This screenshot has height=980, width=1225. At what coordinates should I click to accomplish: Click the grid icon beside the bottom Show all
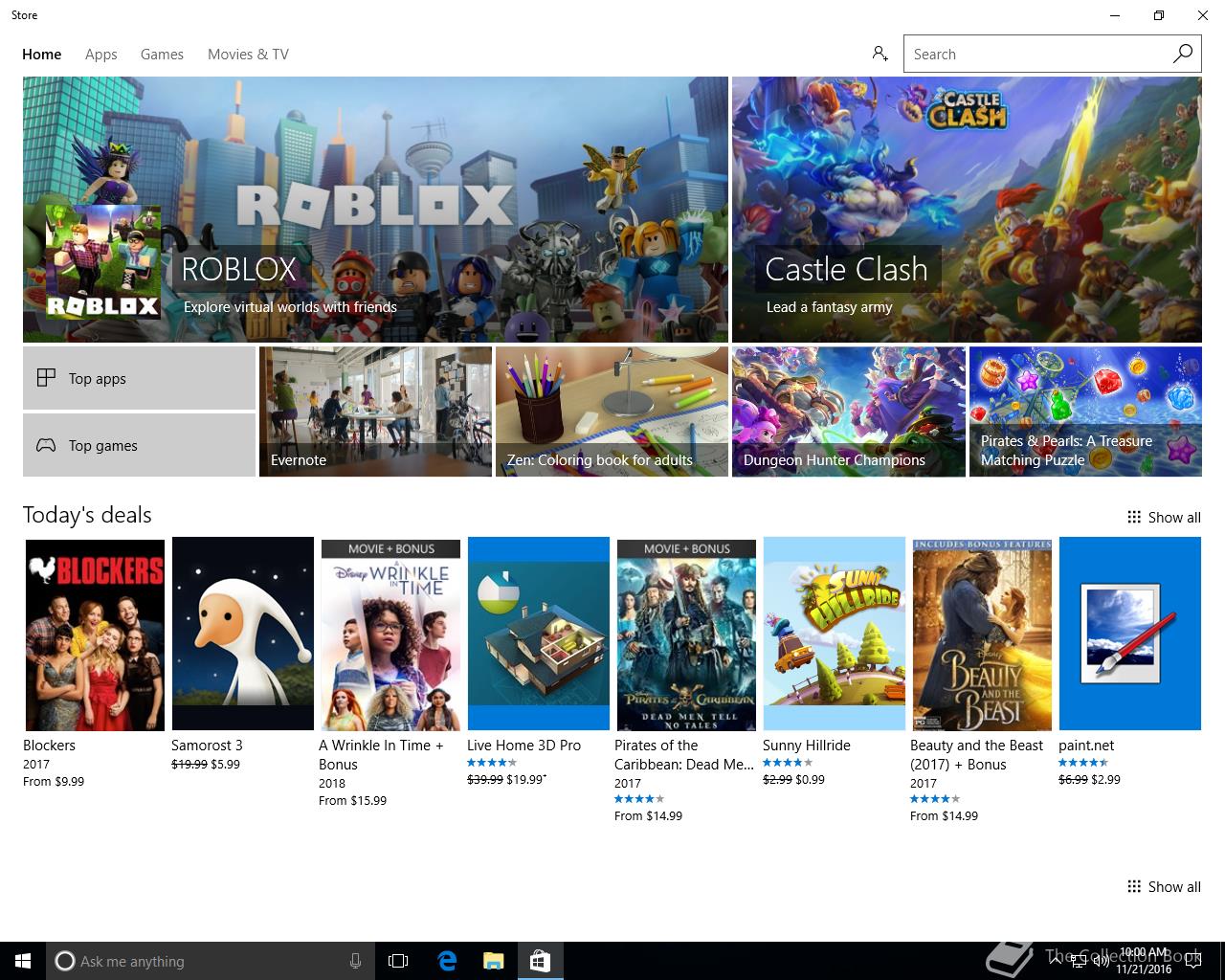click(1134, 886)
